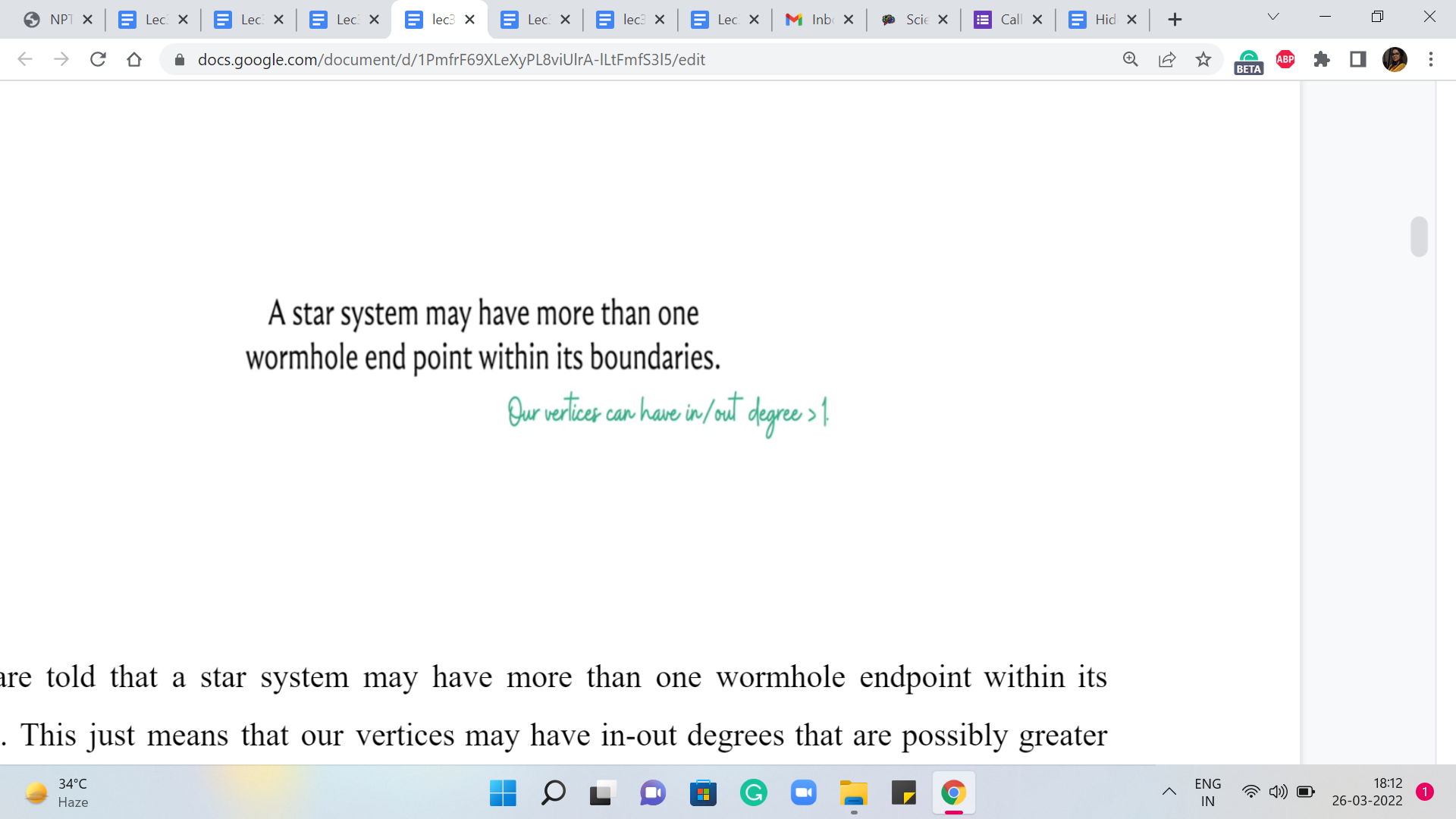Open Chrome's three-dot menu
This screenshot has height=819, width=1456.
(1431, 59)
